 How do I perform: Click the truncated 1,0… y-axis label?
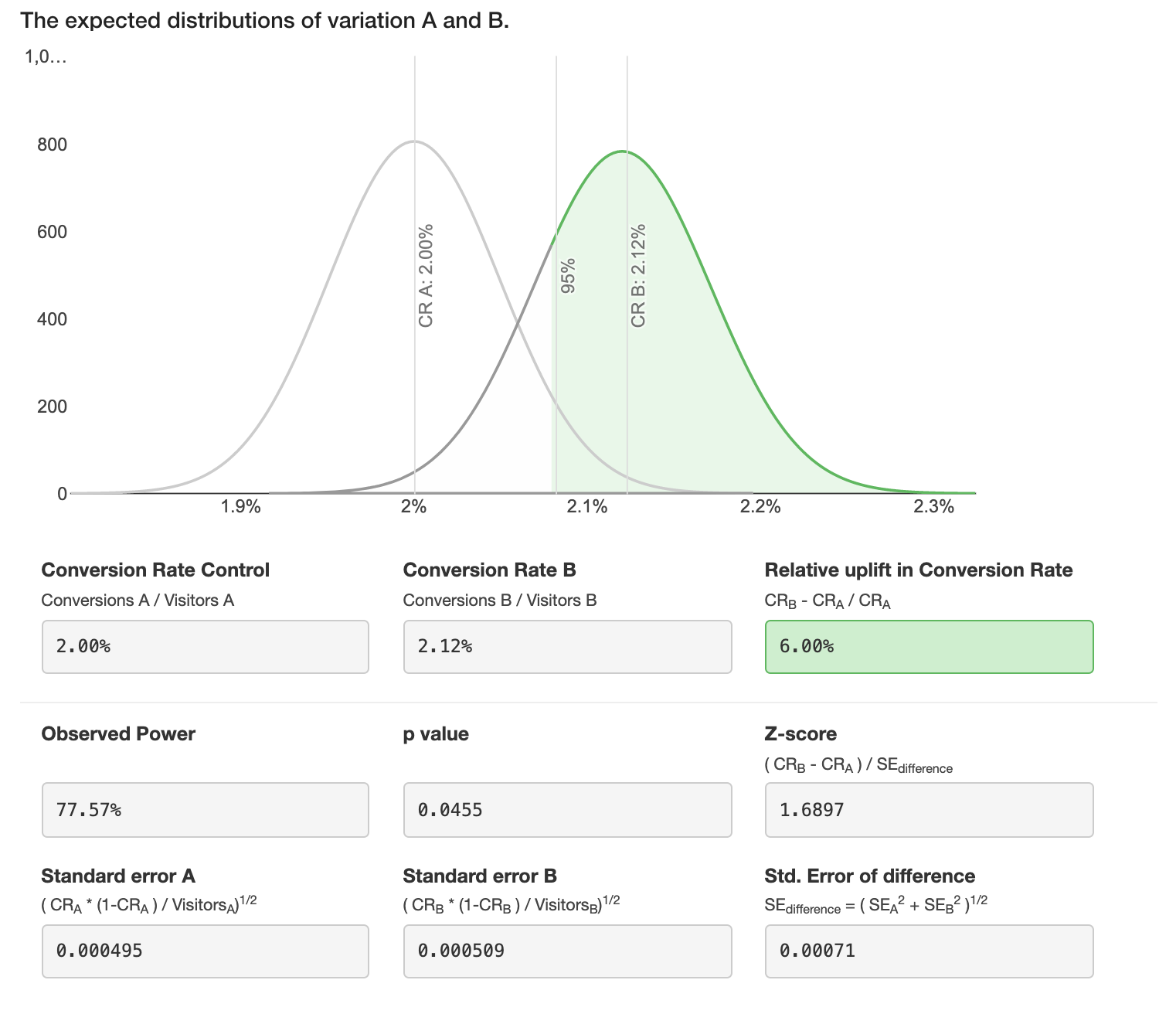(x=46, y=57)
